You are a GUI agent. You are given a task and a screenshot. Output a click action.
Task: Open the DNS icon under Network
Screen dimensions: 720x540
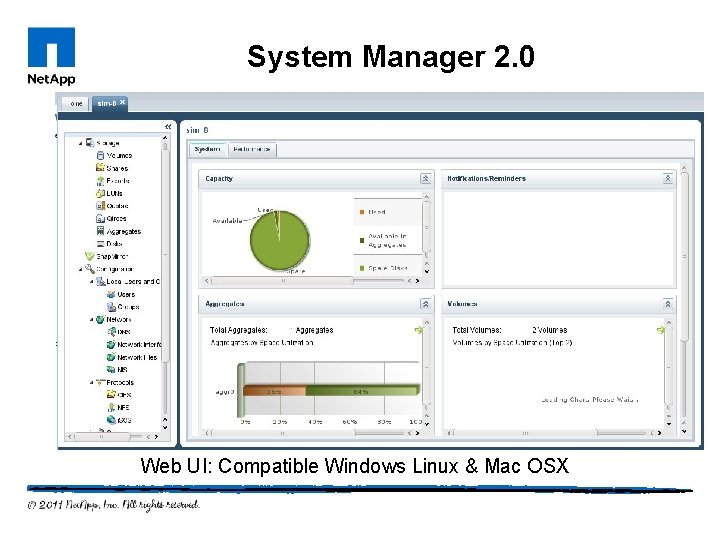(111, 332)
